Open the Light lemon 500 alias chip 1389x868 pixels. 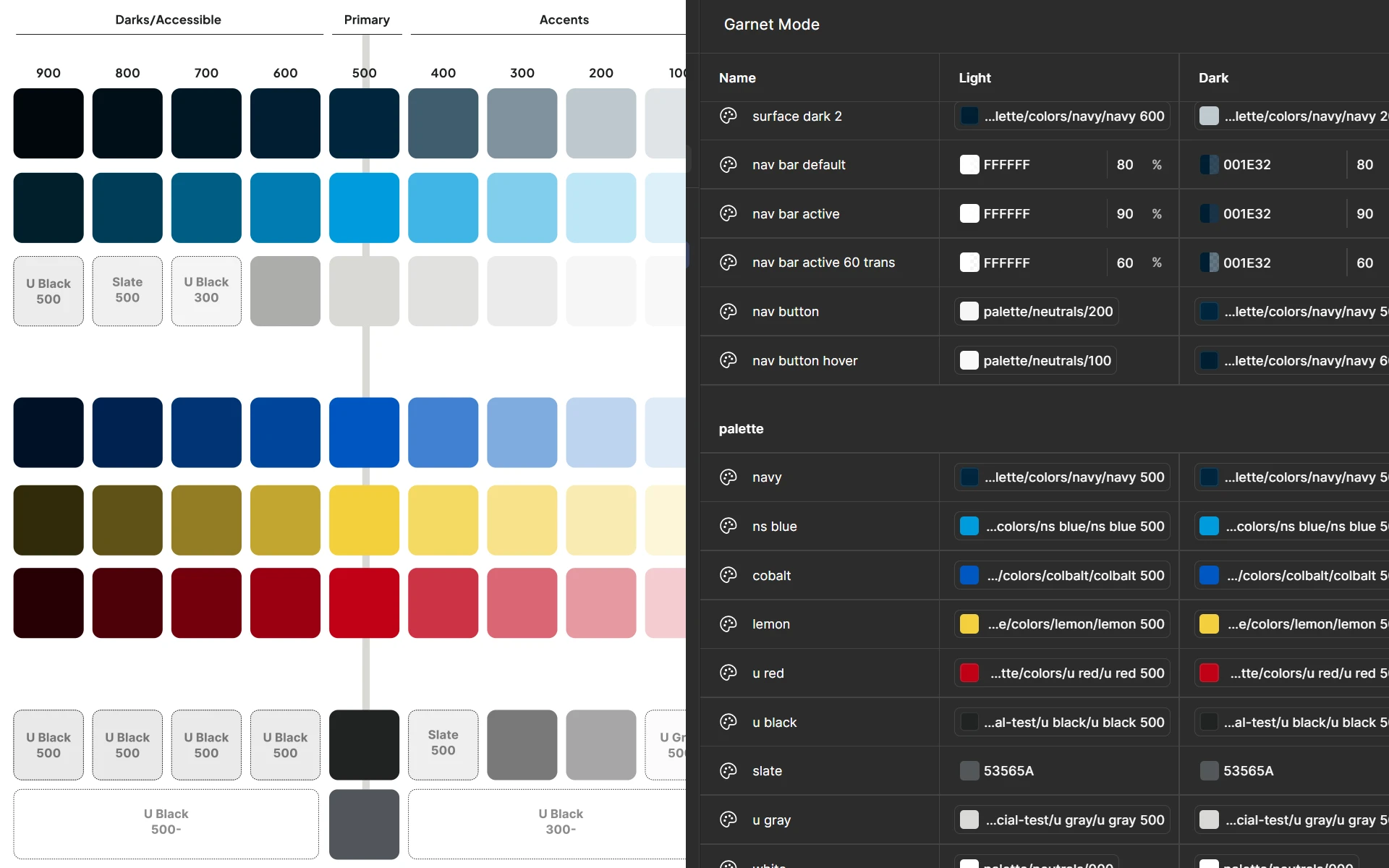pyautogui.click(x=1062, y=624)
